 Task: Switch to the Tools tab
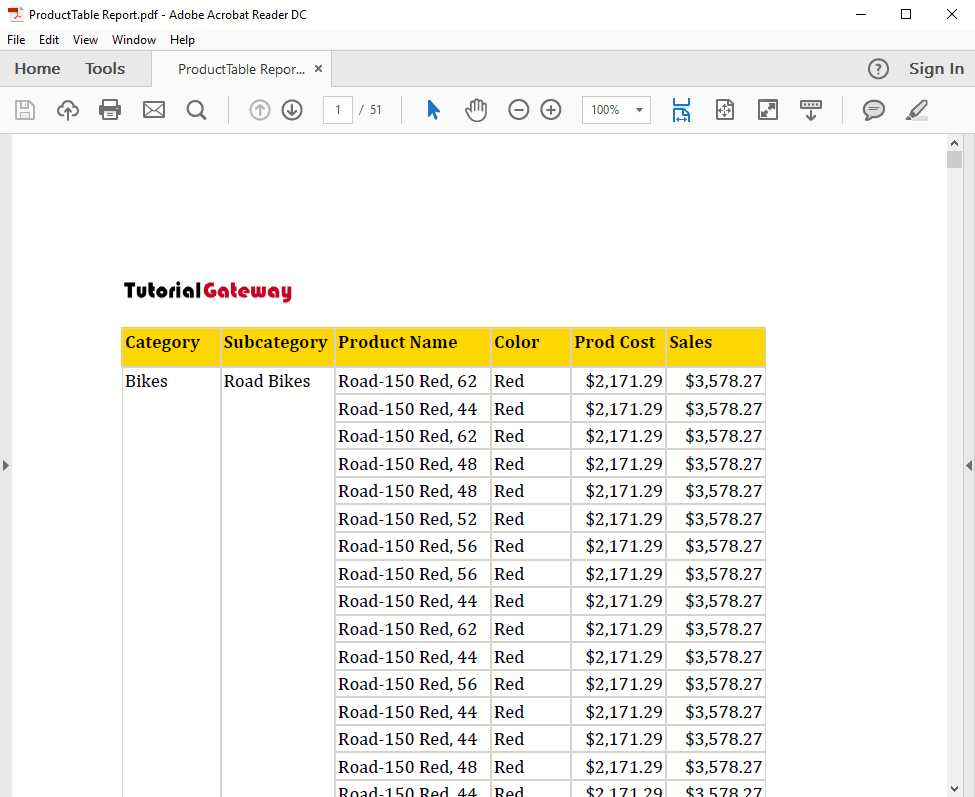pos(105,68)
